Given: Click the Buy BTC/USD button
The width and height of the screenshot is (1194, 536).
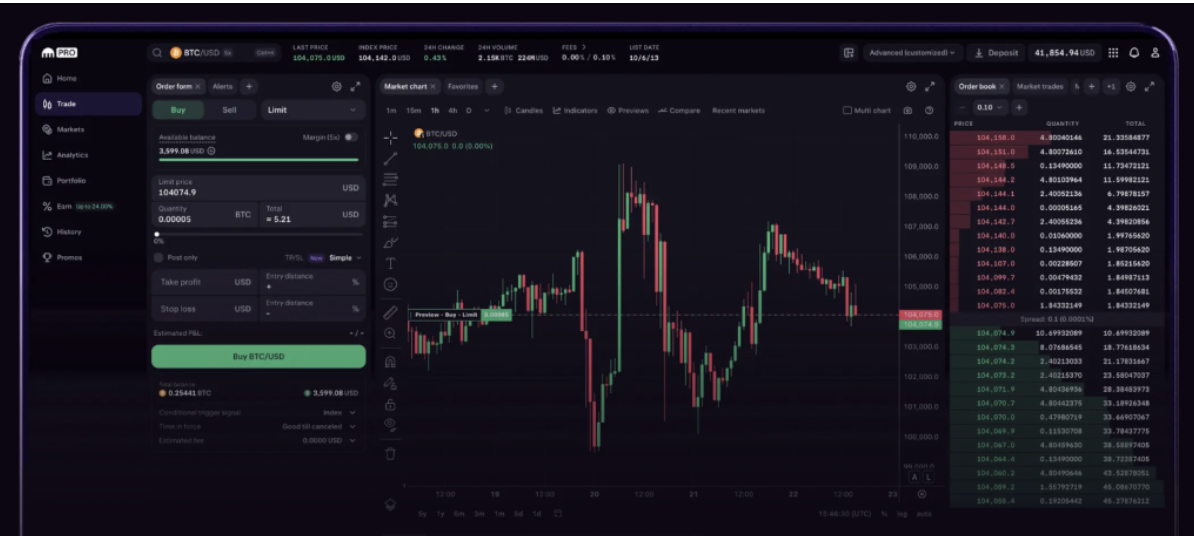Looking at the screenshot, I should (x=258, y=356).
